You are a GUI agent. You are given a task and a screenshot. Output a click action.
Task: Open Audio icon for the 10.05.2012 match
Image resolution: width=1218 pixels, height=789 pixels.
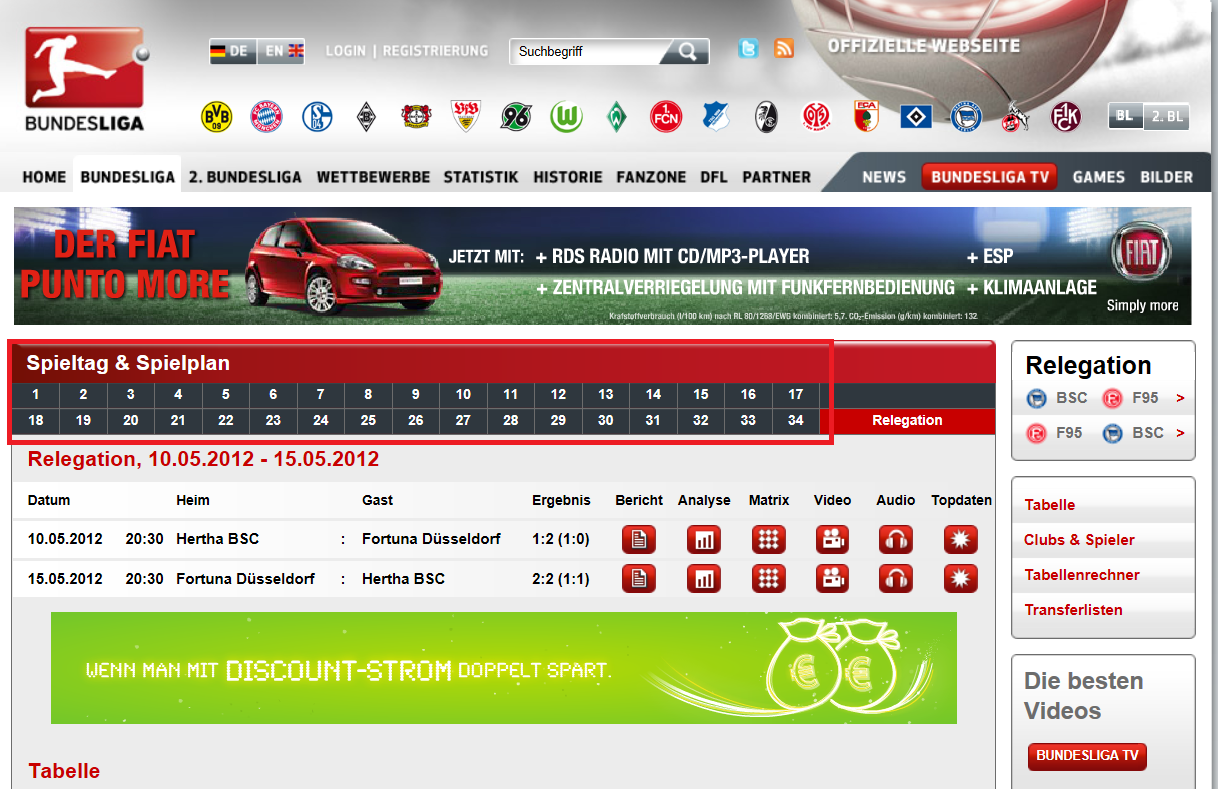[x=896, y=540]
